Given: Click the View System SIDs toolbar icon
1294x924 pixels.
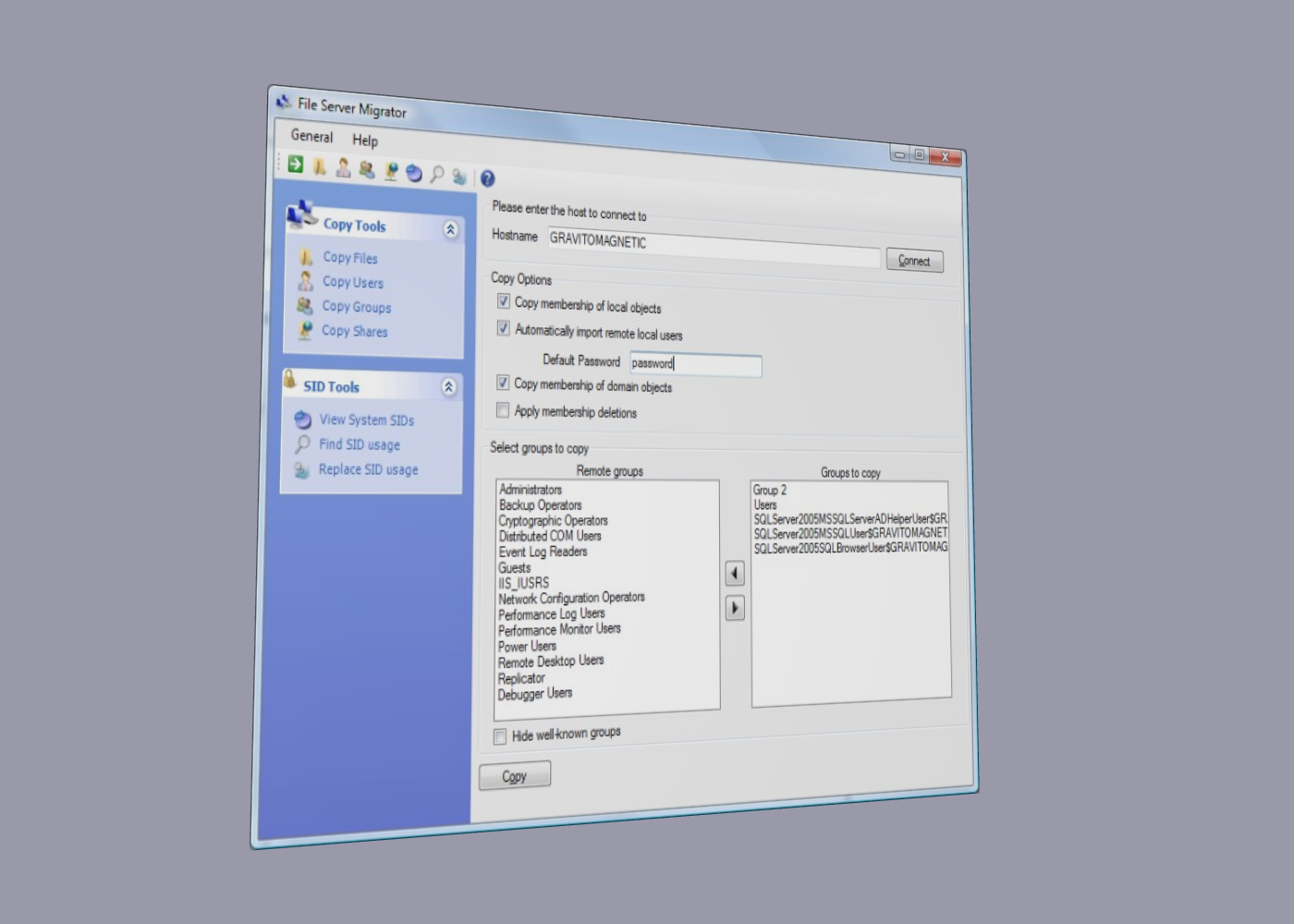Looking at the screenshot, I should click(x=414, y=173).
